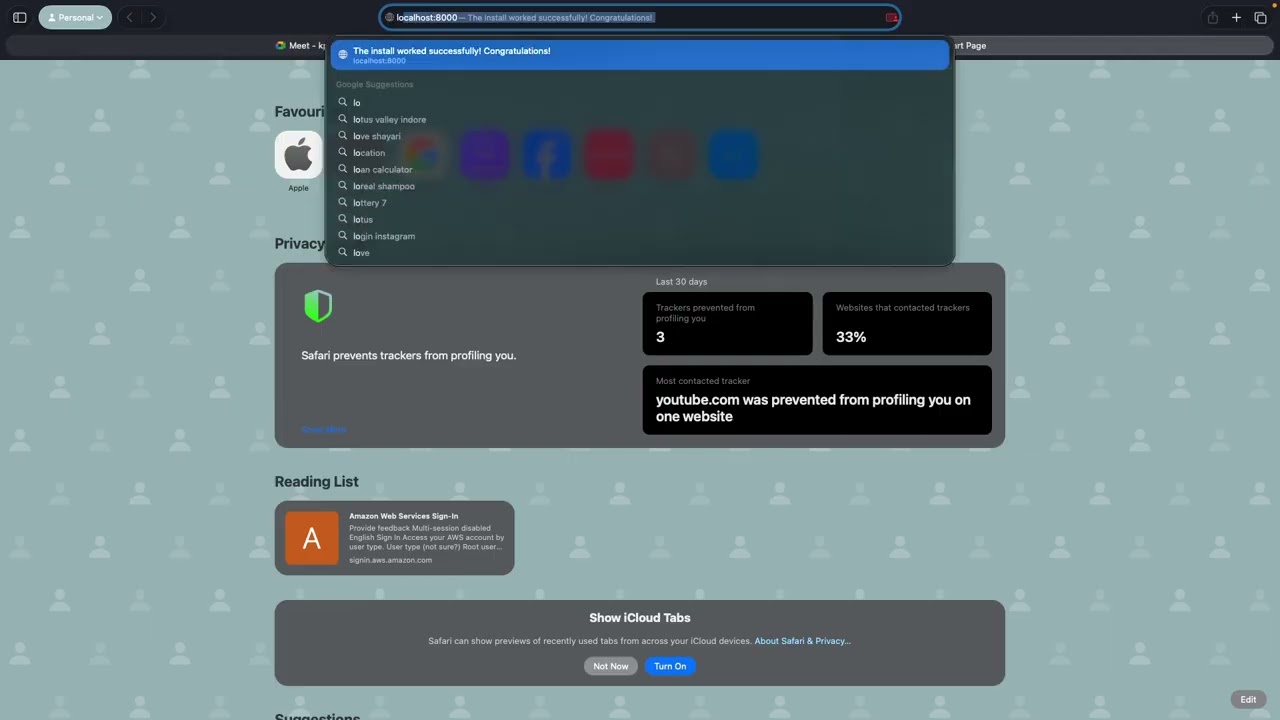
Task: Choose the 'login instagram' suggestion
Action: pyautogui.click(x=640, y=236)
